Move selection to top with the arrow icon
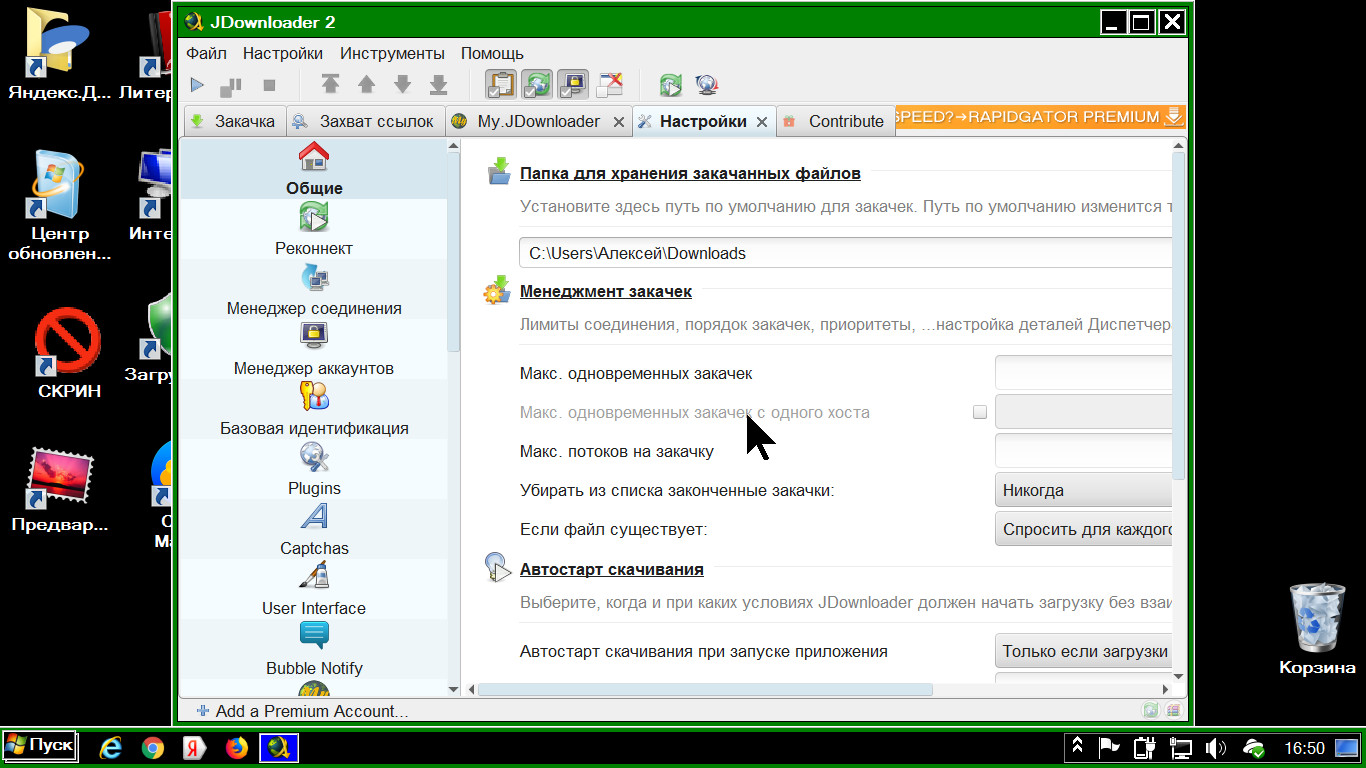1366x768 pixels. pos(331,85)
